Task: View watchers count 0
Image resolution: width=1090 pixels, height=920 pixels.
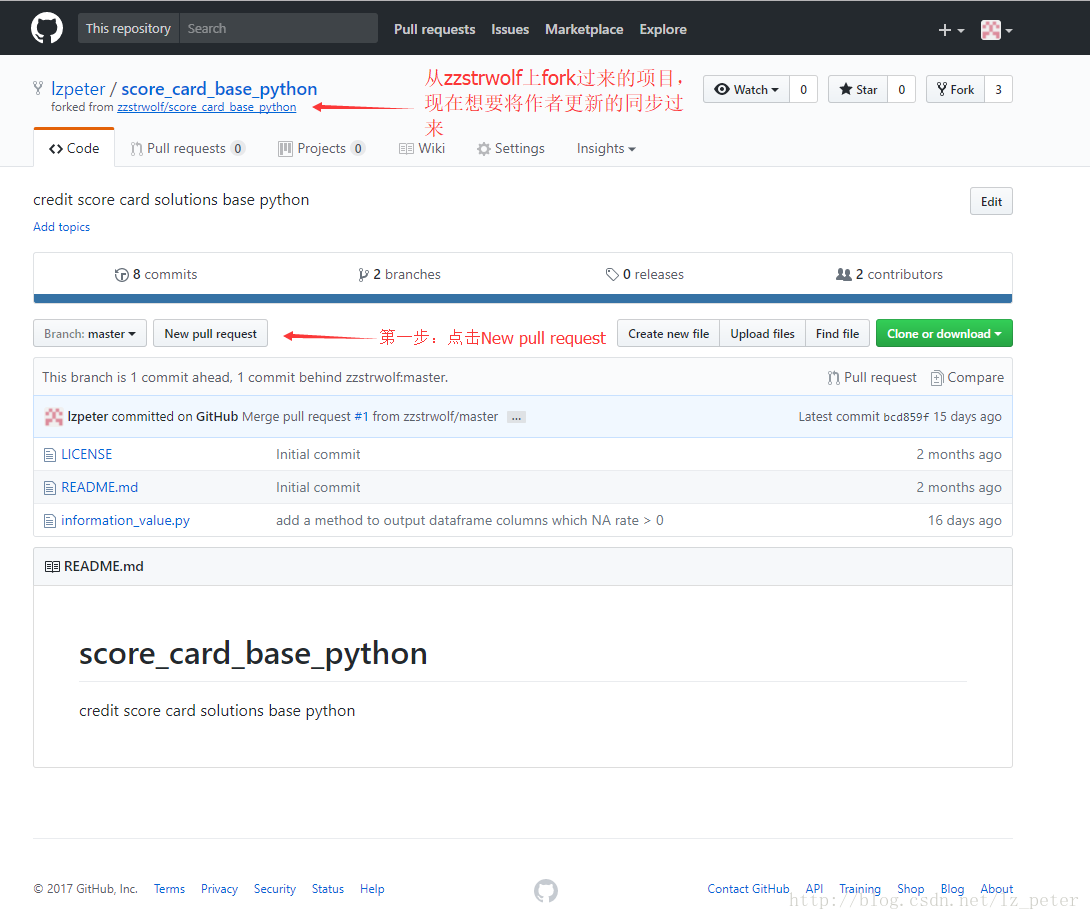Action: pyautogui.click(x=804, y=89)
